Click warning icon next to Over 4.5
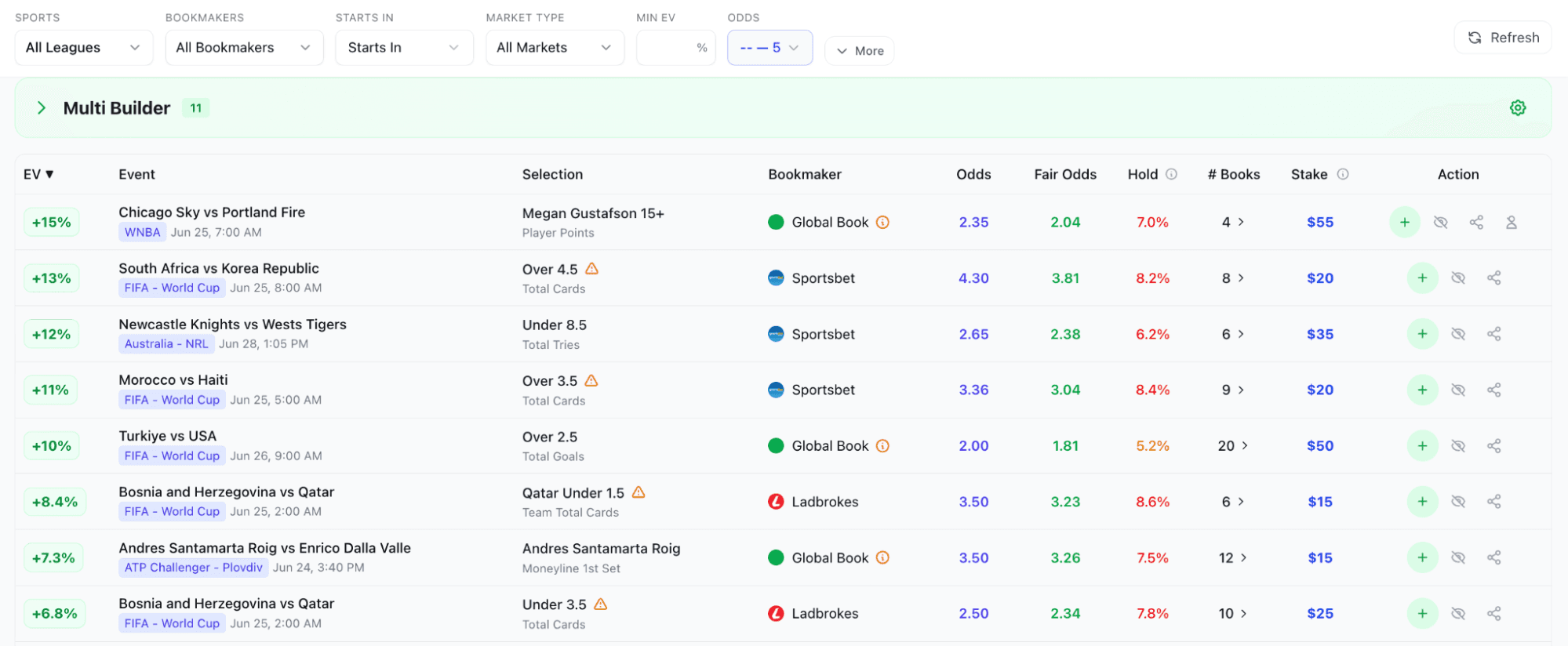The width and height of the screenshot is (1568, 646). [x=592, y=268]
